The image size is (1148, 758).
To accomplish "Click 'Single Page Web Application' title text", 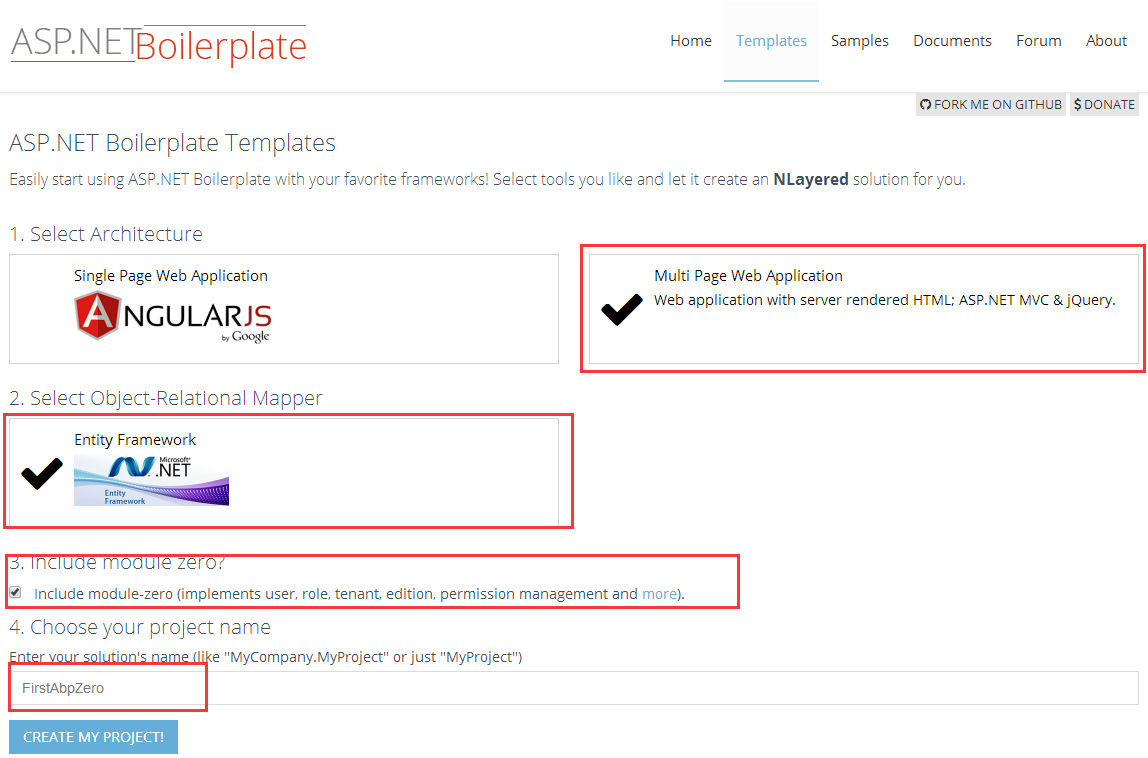I will (171, 276).
